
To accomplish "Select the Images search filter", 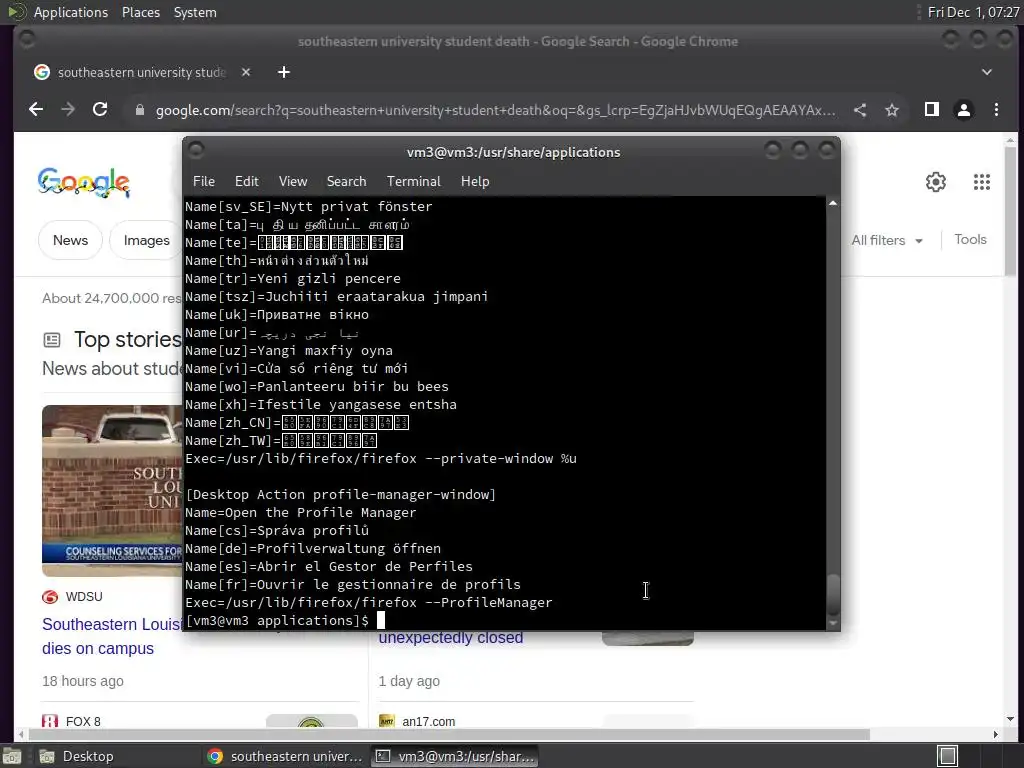I will (x=146, y=240).
